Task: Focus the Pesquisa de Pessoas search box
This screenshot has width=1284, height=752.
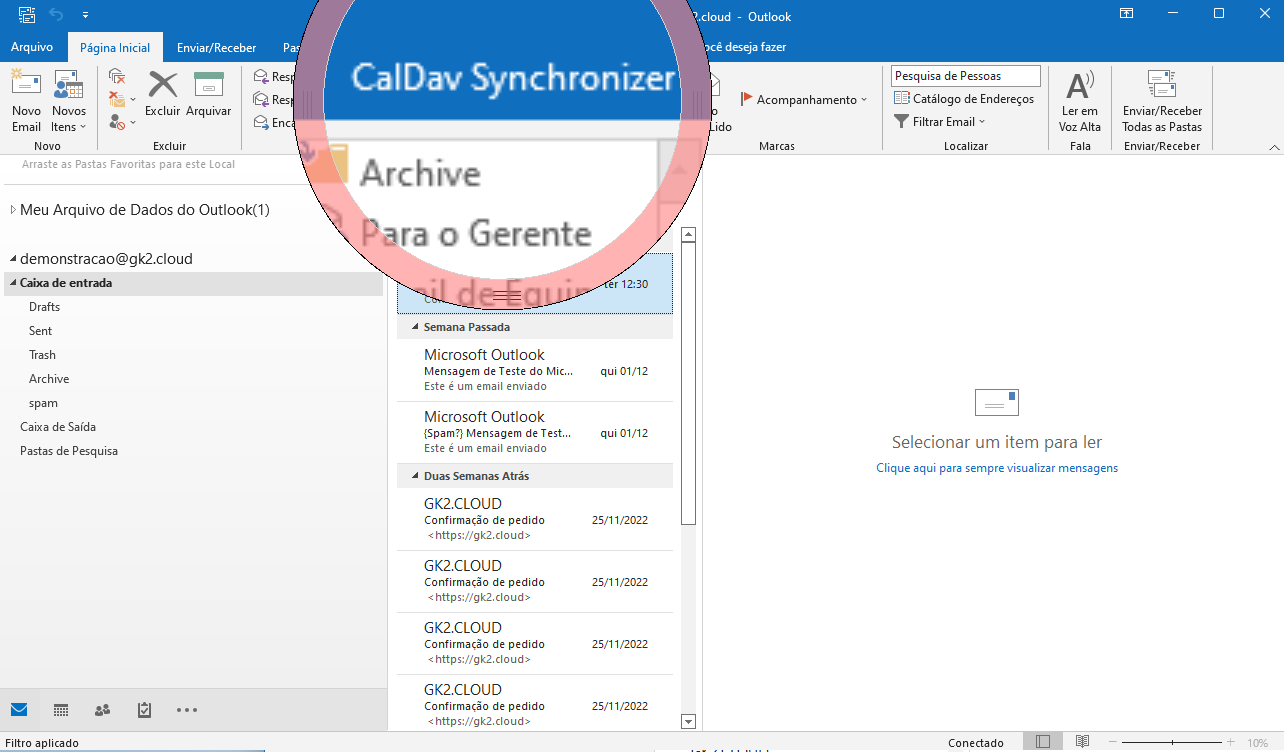Action: (966, 76)
